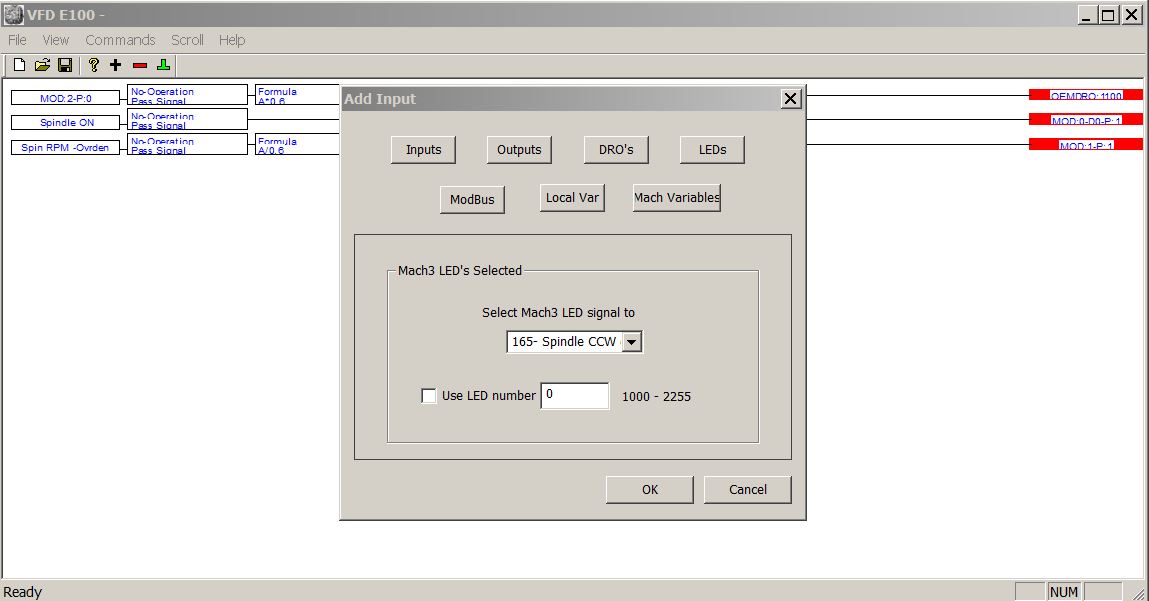Select the Local Var button

572,197
